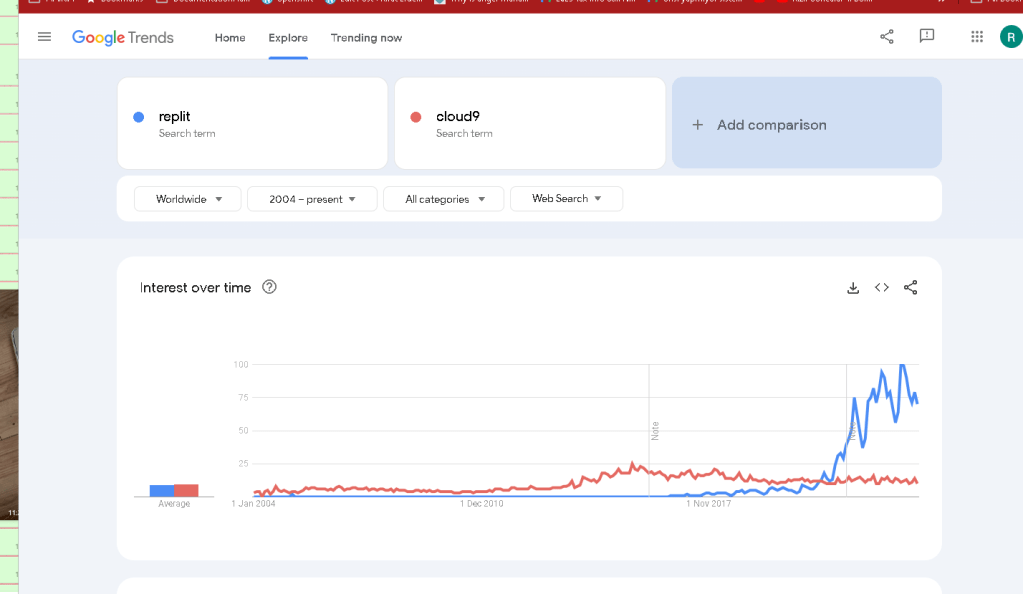Click the 1 Nov 2017 axis label
The width and height of the screenshot is (1023, 594).
point(709,504)
